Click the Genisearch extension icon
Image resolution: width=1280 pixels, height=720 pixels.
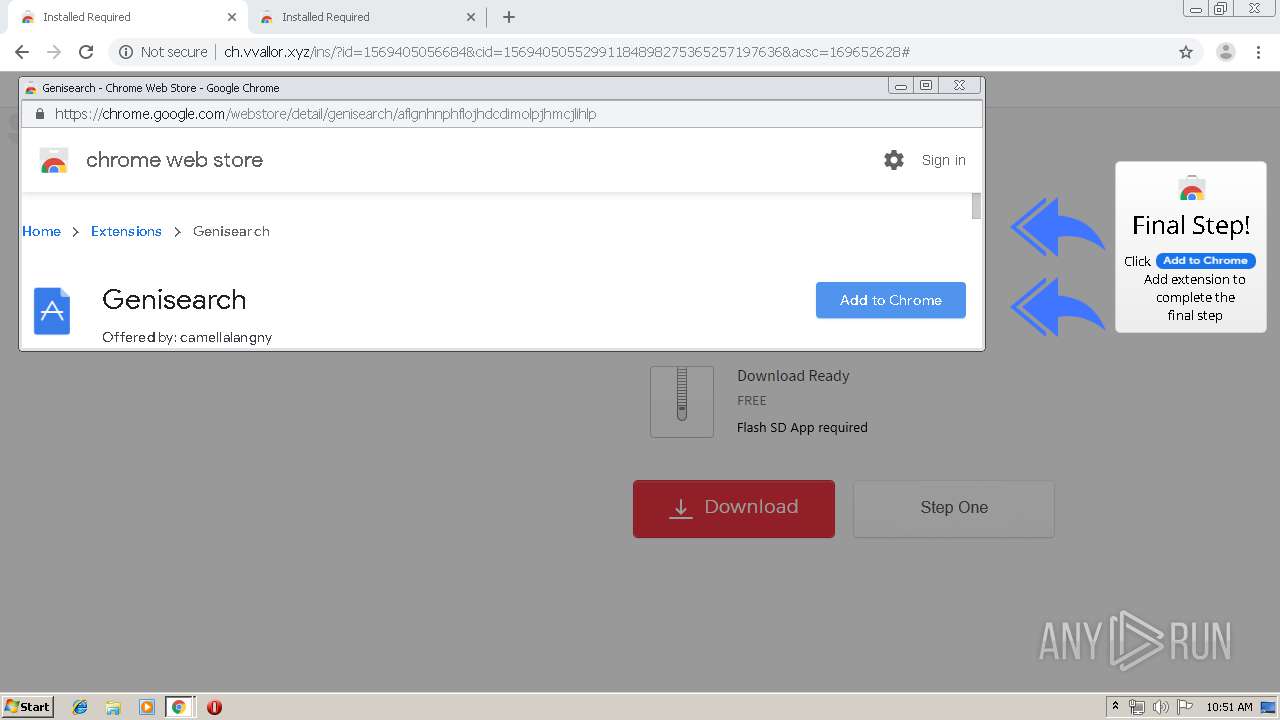click(52, 311)
